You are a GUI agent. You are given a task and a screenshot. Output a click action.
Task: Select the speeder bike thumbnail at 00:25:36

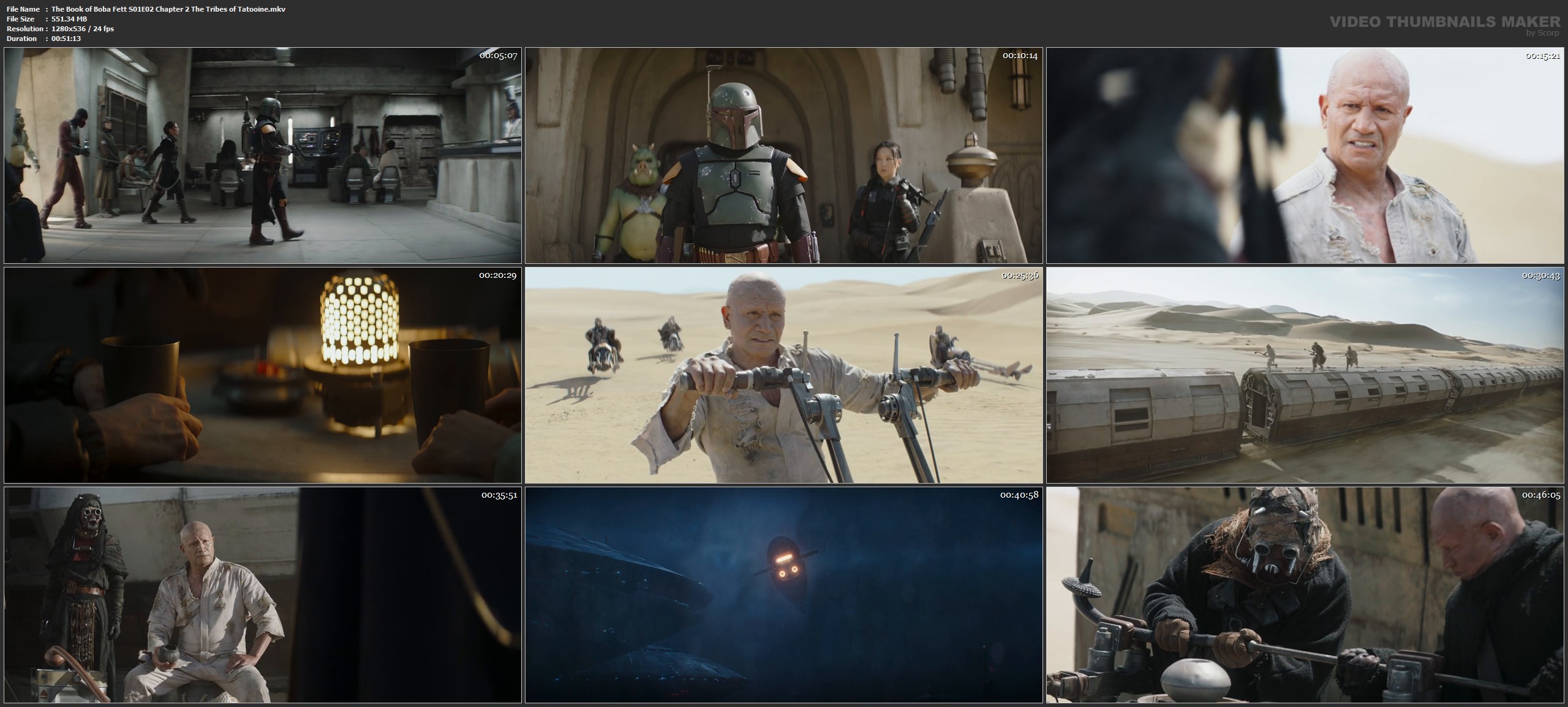coord(783,375)
